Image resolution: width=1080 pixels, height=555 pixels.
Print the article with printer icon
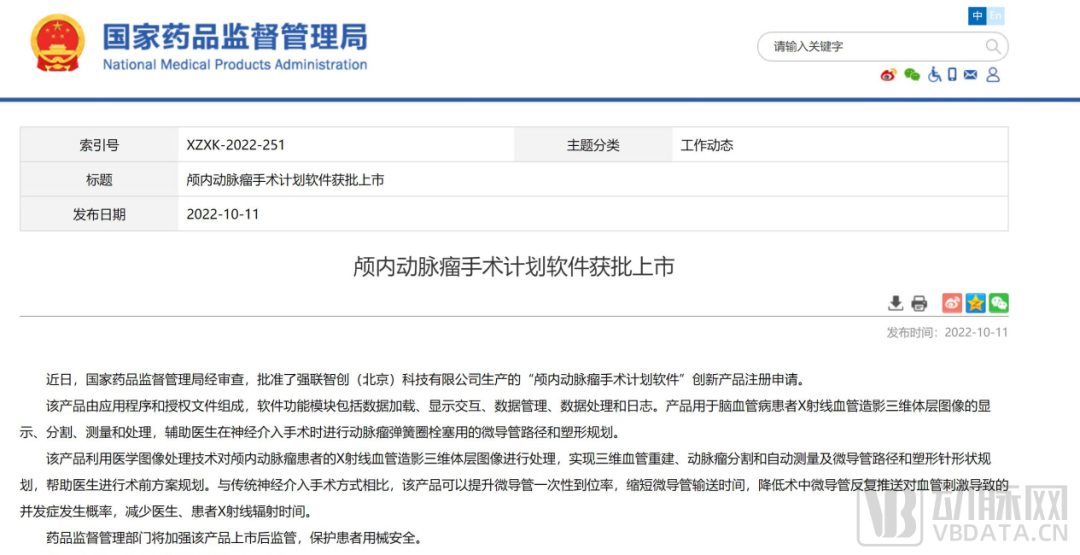(x=919, y=303)
